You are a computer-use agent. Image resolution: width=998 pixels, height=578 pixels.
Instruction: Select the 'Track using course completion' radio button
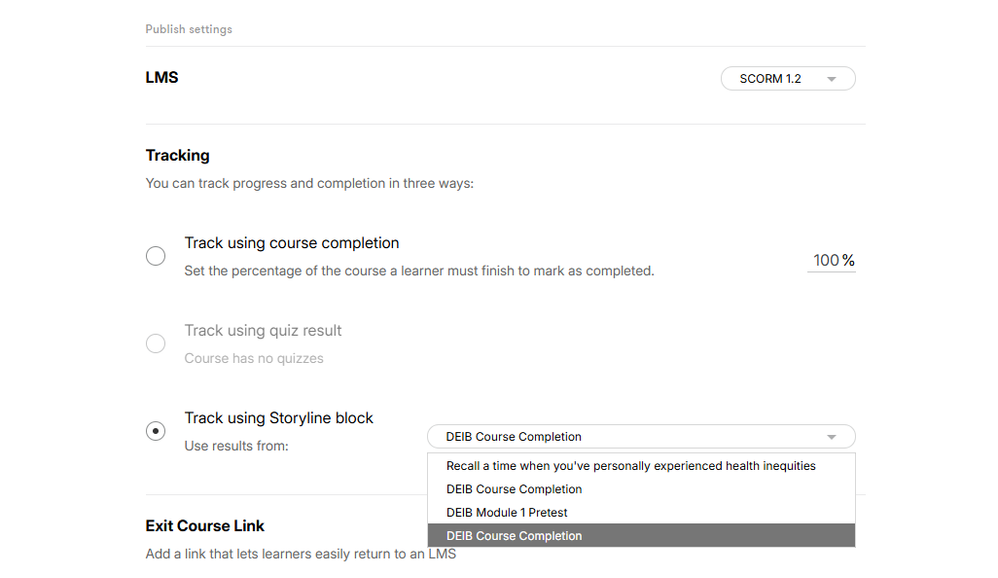156,256
